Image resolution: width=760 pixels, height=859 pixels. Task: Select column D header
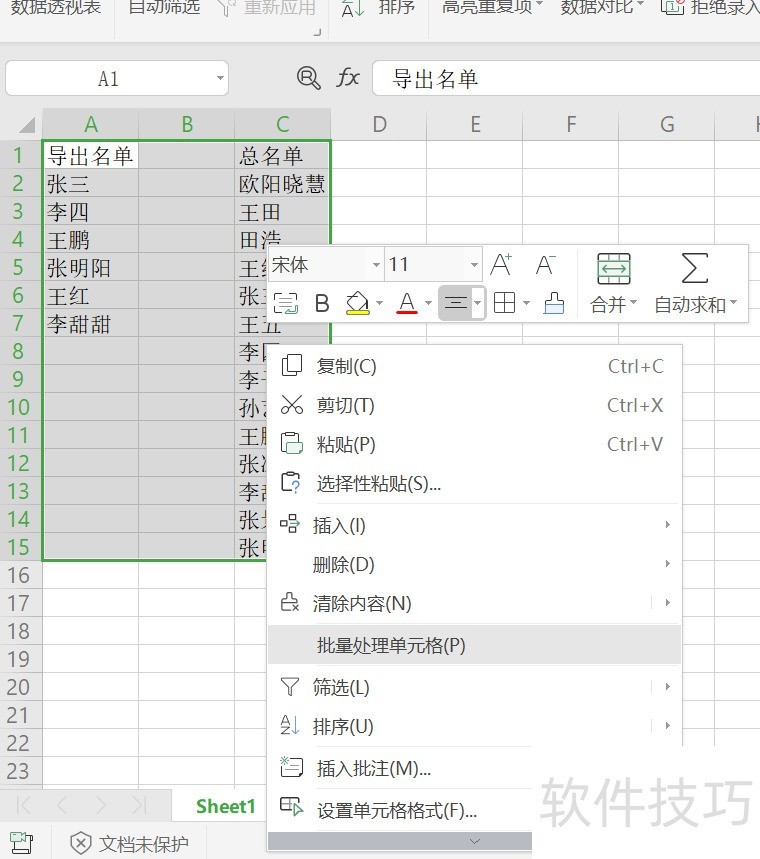pos(379,124)
